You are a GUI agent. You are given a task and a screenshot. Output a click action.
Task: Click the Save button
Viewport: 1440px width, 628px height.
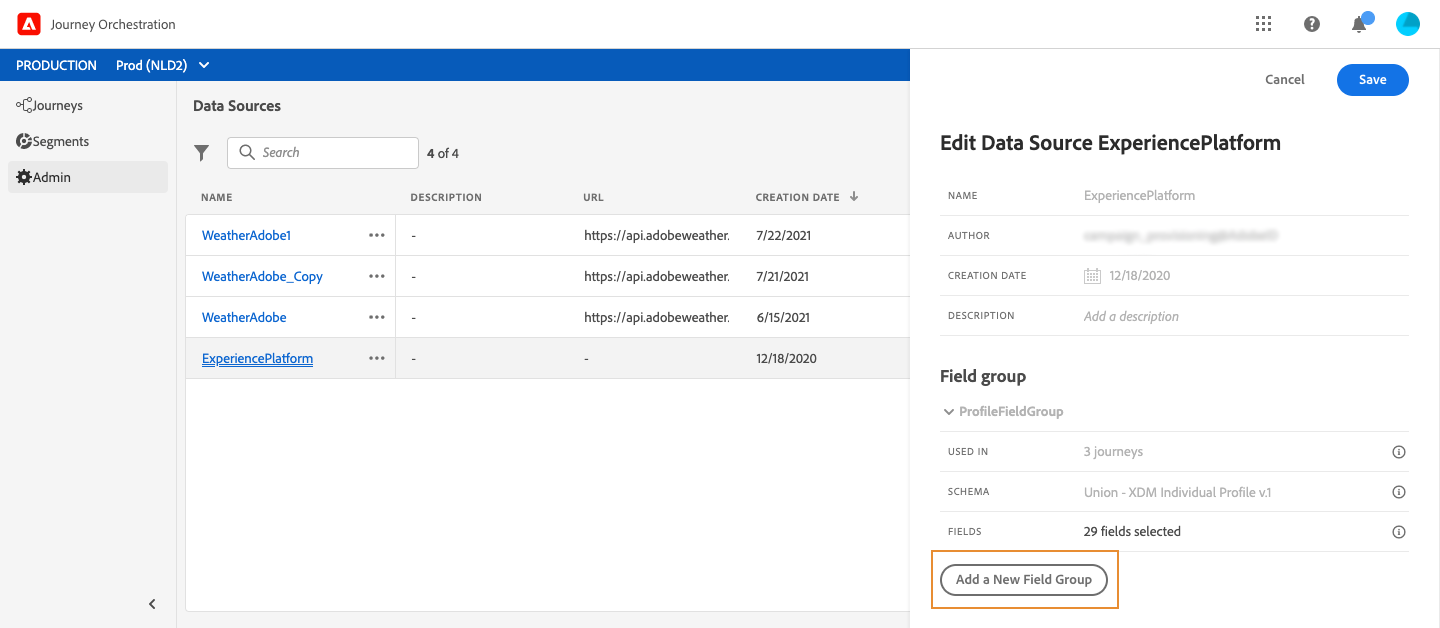(1372, 80)
